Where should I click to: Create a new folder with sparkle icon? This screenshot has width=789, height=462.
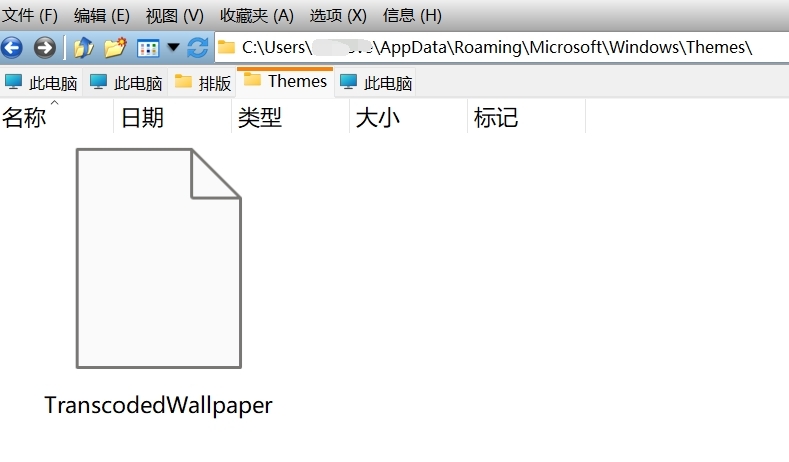click(115, 48)
